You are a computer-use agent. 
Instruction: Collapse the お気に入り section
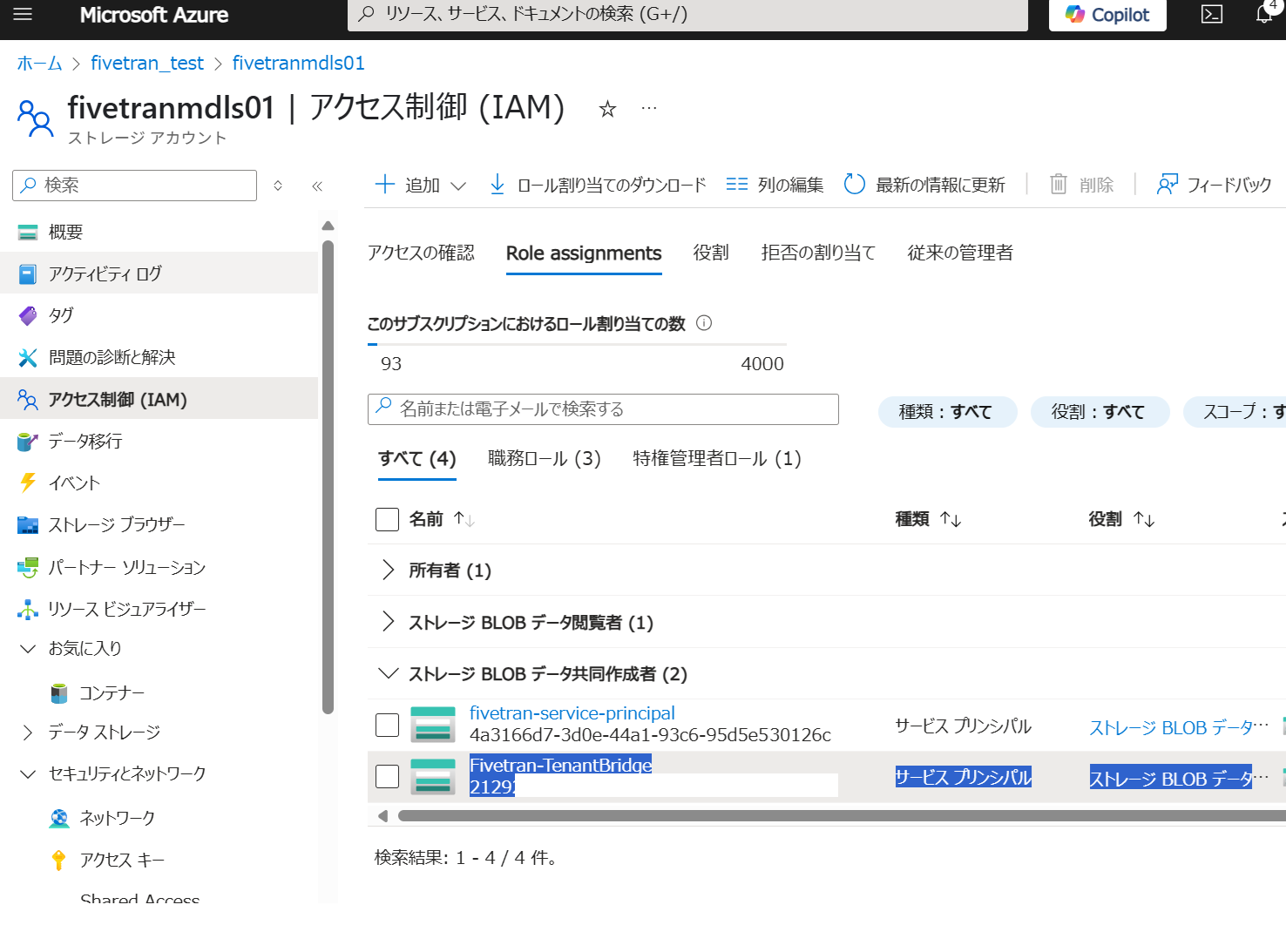pos(28,649)
